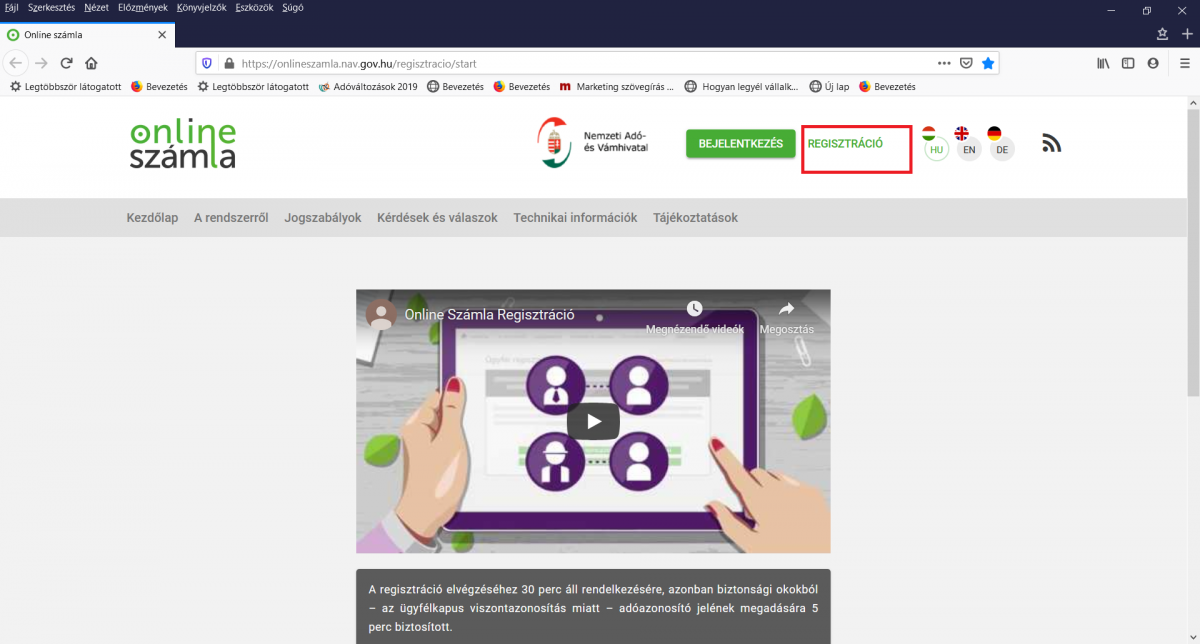
Task: Open the Marketing szövegírás bookmark
Action: pos(617,87)
